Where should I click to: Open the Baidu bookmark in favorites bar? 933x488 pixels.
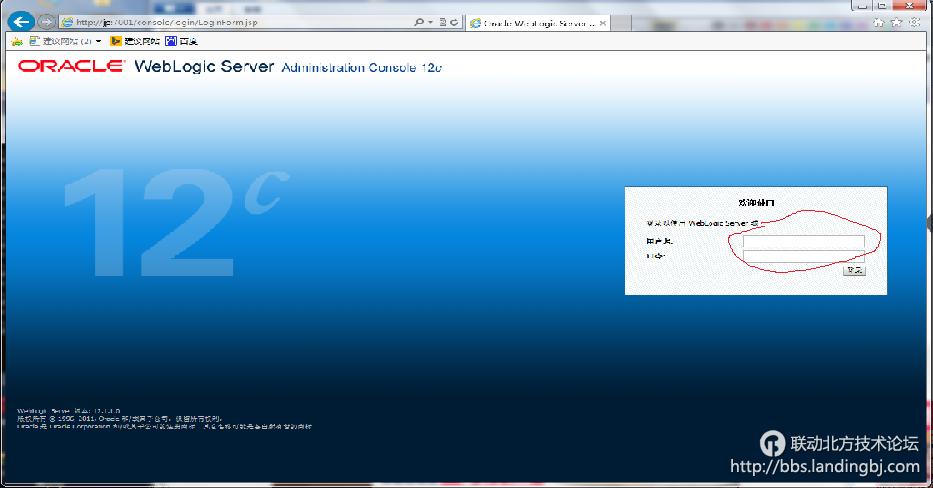pos(182,41)
